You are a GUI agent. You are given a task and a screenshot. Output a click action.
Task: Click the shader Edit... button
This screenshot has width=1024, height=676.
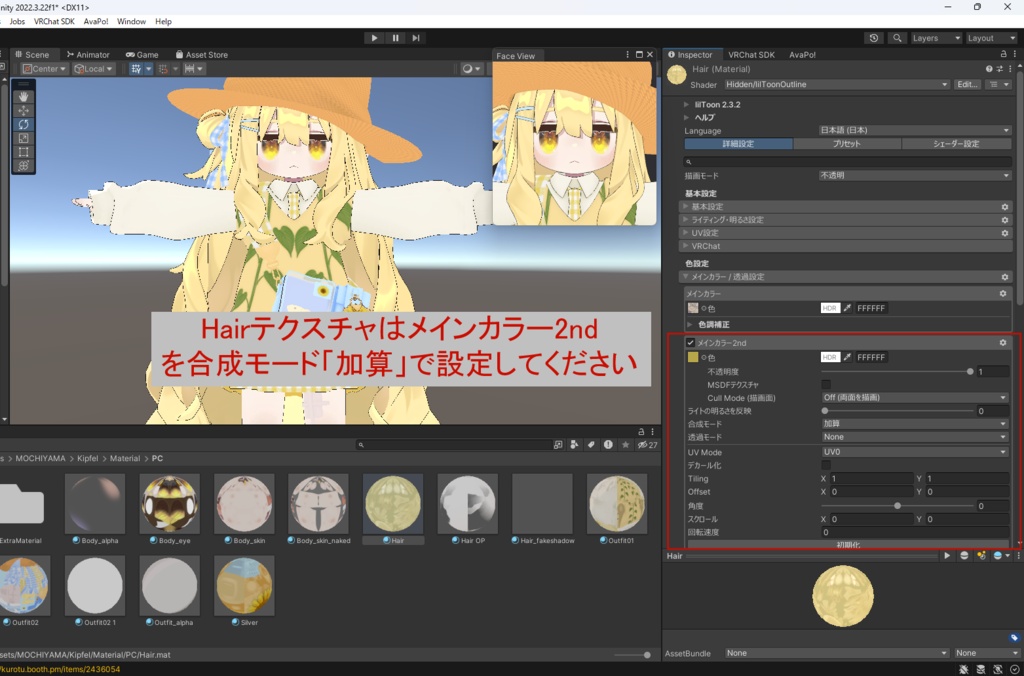pos(967,84)
